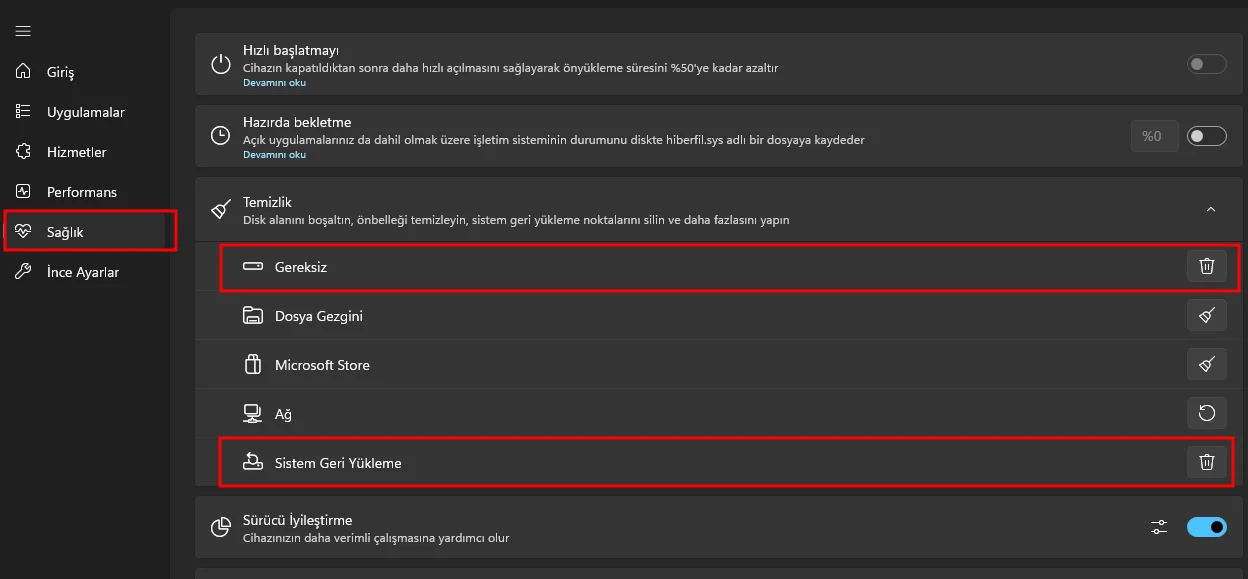Click the broom icon for Dosya Gezgini
1248x579 pixels.
[x=1206, y=315]
